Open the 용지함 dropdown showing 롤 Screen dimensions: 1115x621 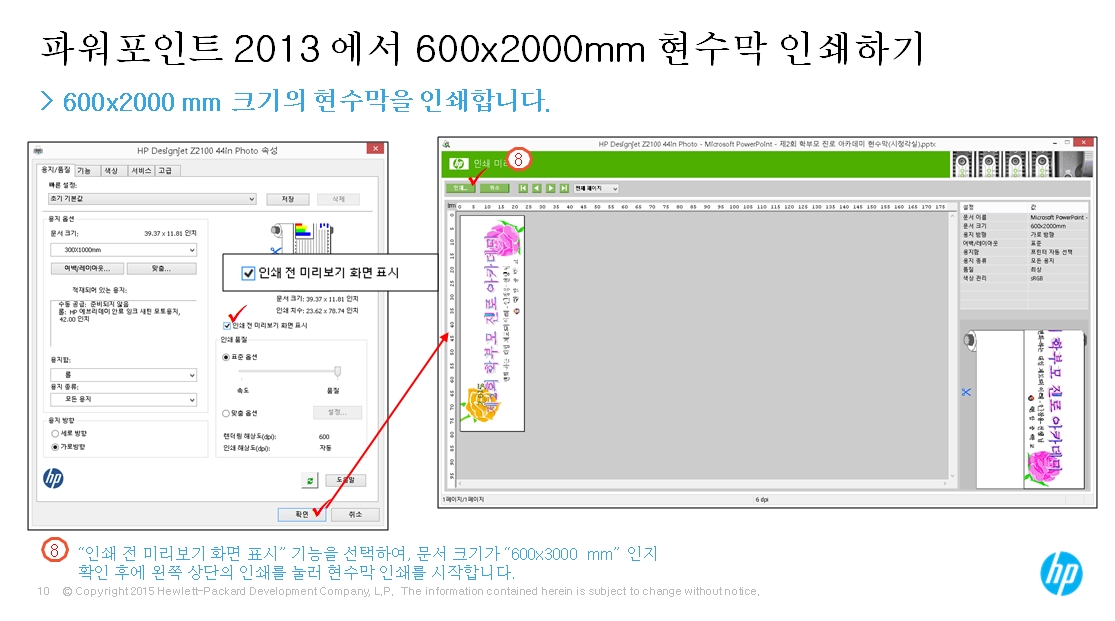click(x=124, y=375)
